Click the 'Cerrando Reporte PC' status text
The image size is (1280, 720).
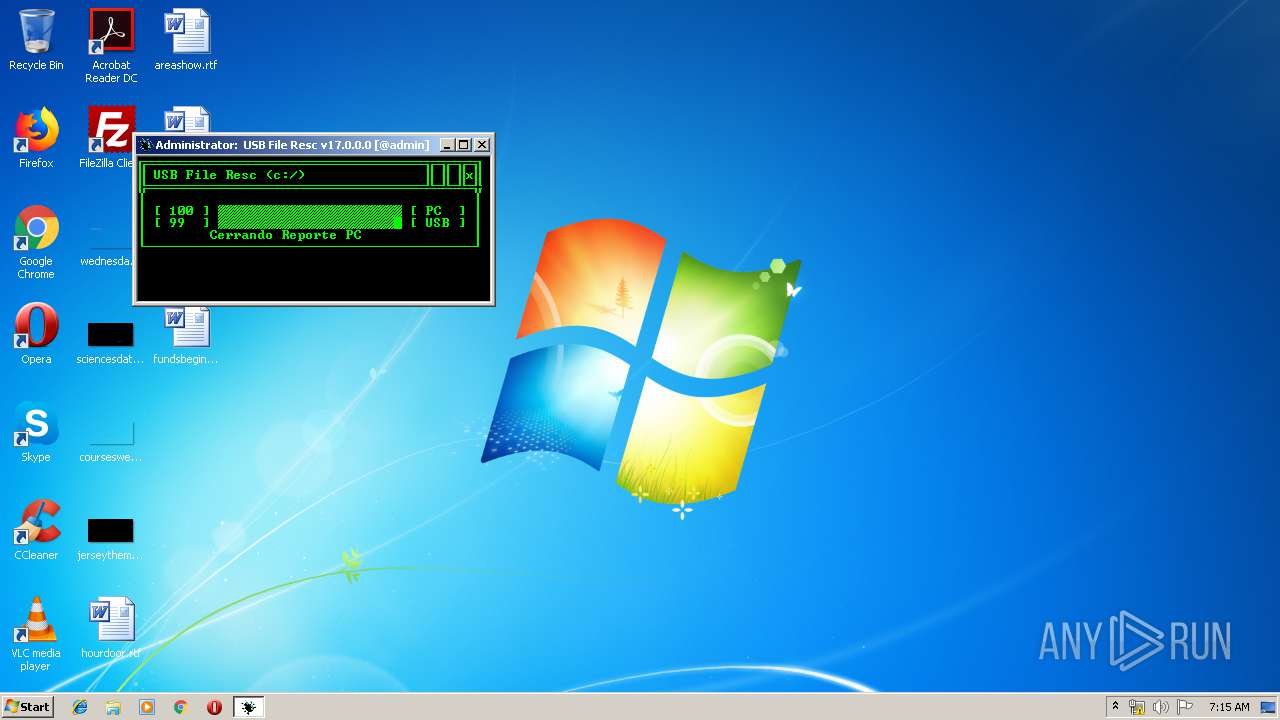285,235
